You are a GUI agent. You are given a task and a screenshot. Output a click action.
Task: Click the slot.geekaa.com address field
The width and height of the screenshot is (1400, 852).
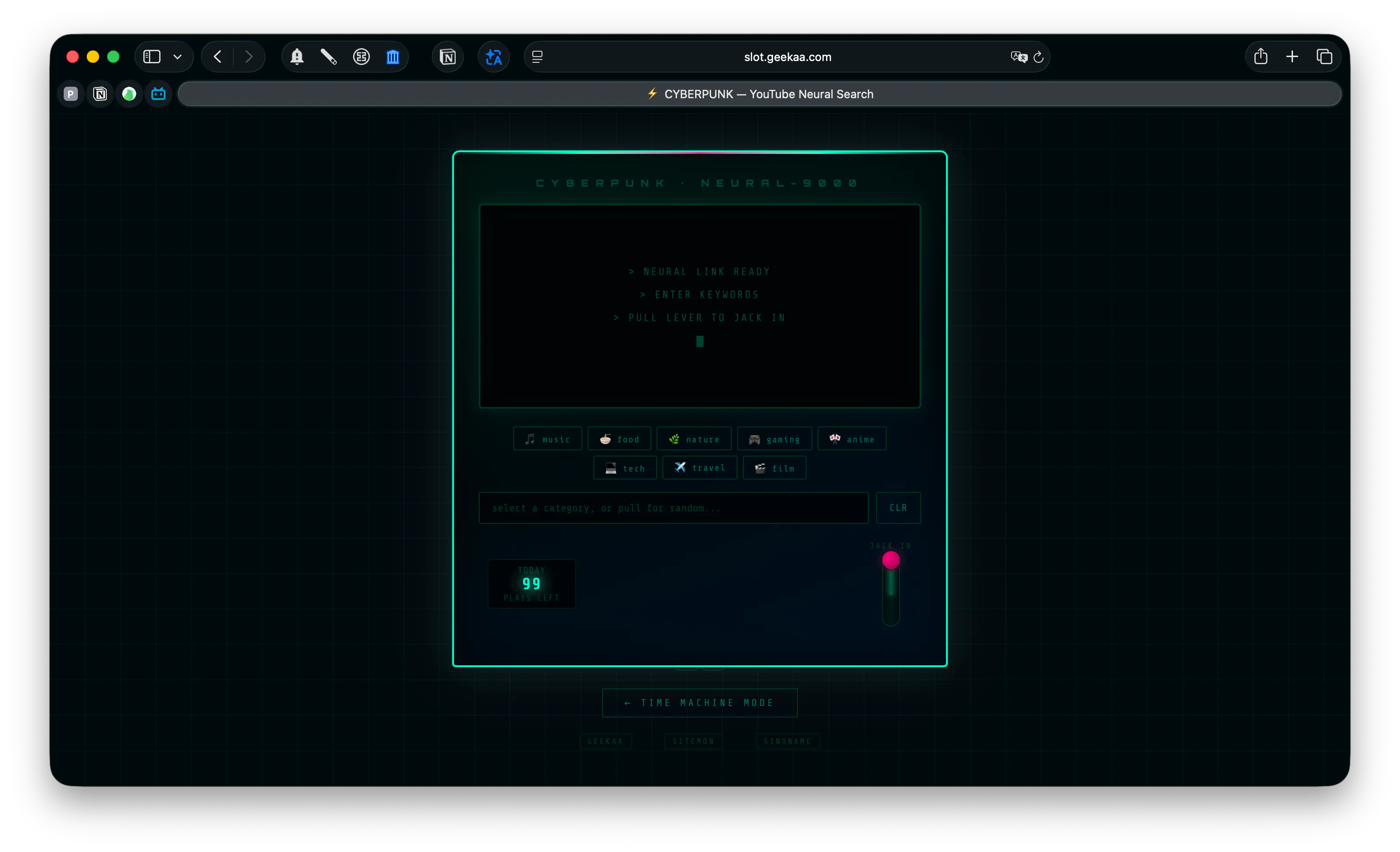787,57
